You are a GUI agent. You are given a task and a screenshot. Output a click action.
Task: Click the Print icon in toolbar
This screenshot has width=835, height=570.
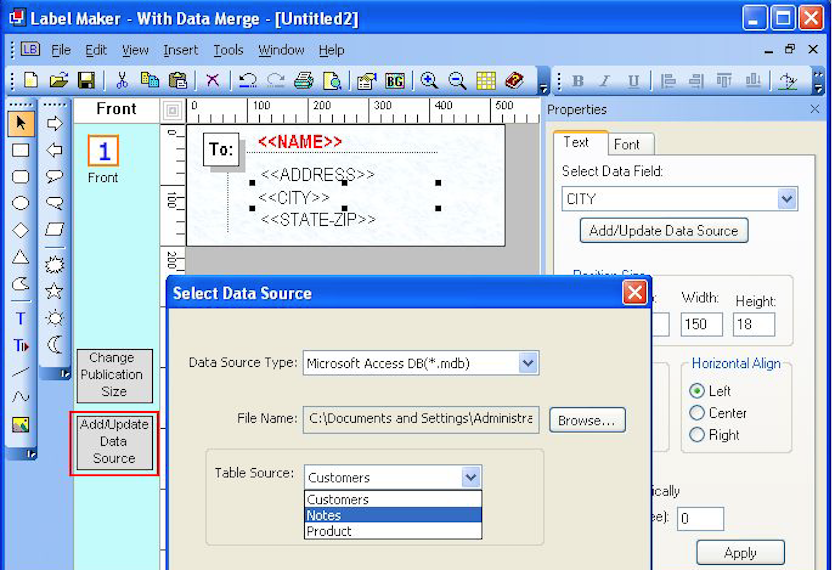point(304,80)
